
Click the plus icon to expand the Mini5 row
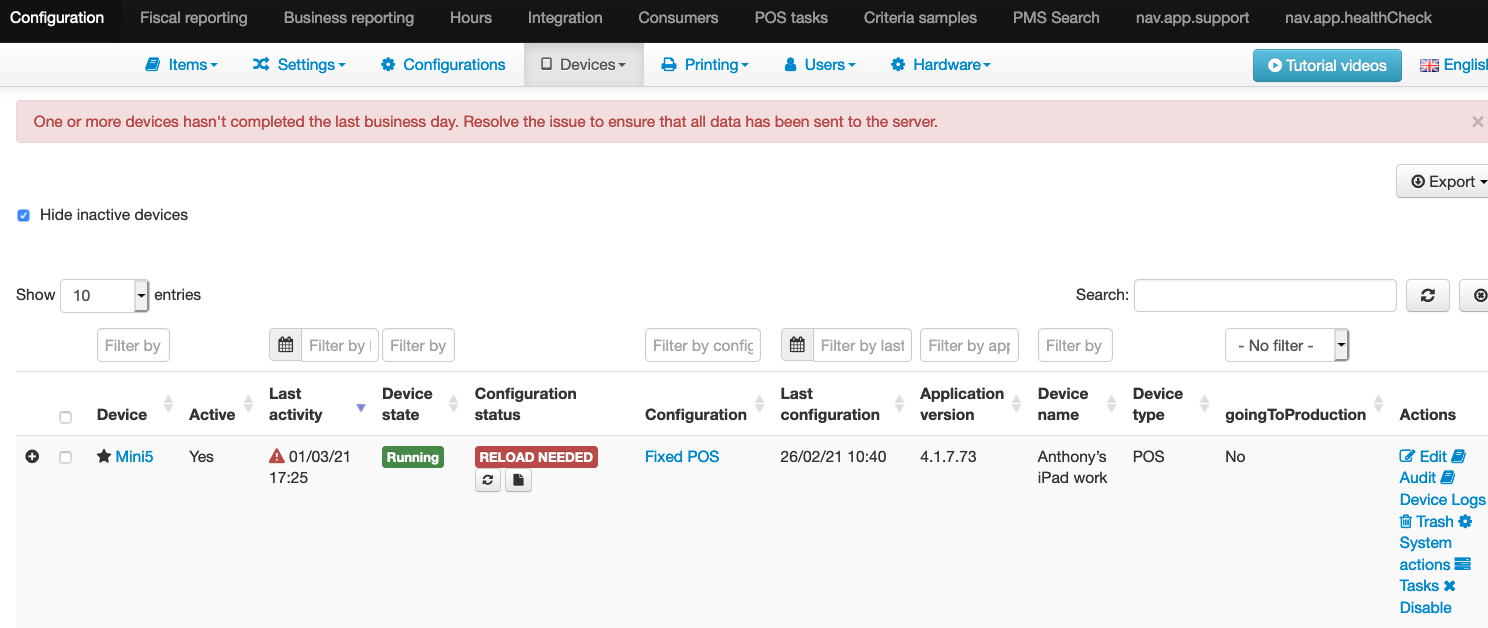tap(31, 456)
